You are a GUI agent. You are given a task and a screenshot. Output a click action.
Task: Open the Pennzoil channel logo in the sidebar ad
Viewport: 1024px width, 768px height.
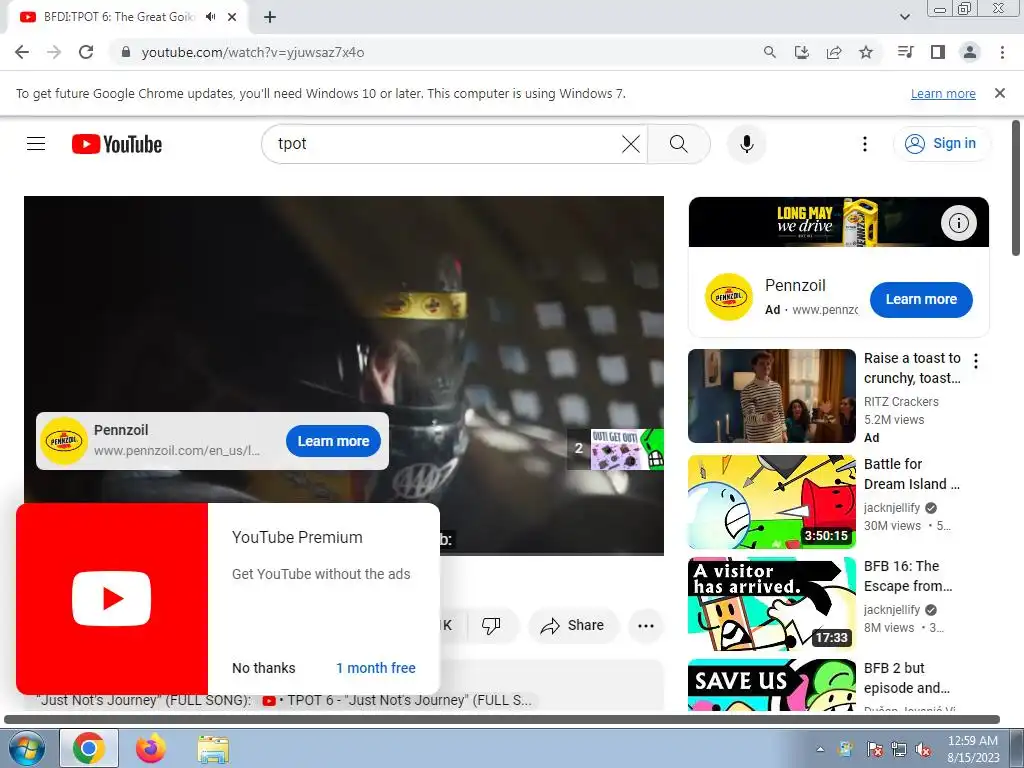click(729, 297)
